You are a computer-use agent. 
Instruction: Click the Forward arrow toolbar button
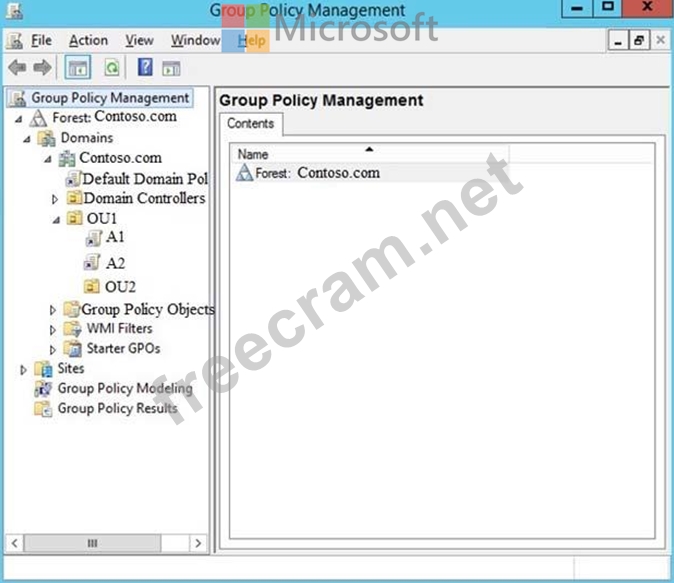tap(42, 68)
